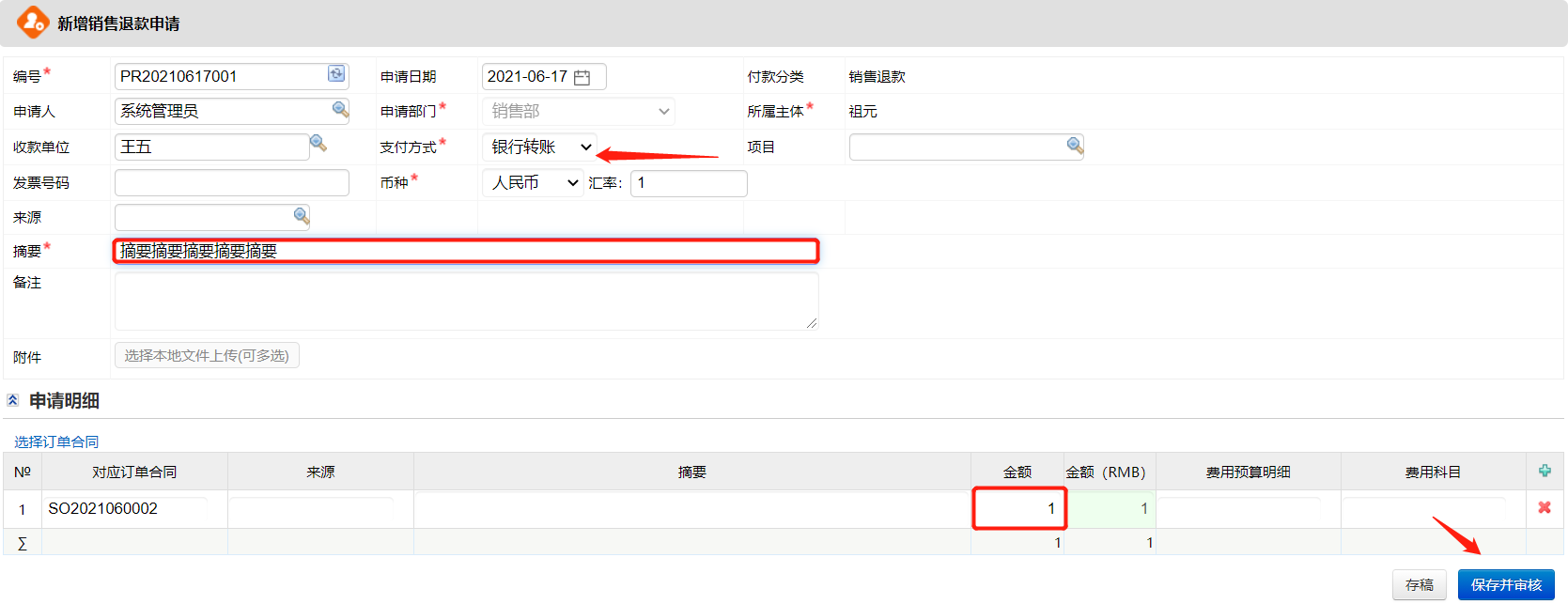This screenshot has height=604, width=1568.
Task: Collapse the 申请明细 section
Action: (13, 400)
